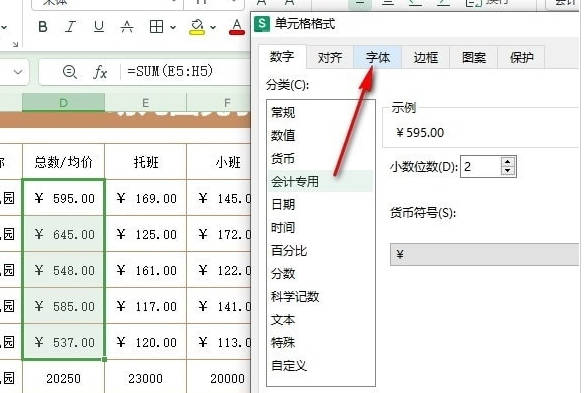Select cell ¥ 585.00

(x=64, y=306)
